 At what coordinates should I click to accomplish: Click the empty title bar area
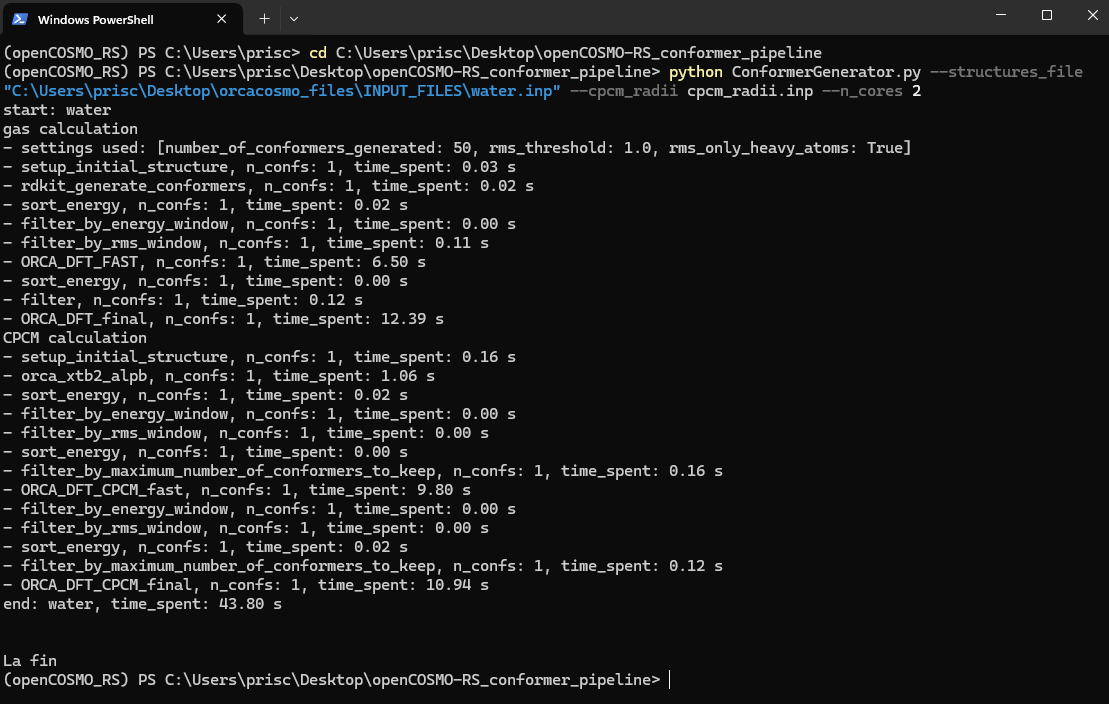637,17
